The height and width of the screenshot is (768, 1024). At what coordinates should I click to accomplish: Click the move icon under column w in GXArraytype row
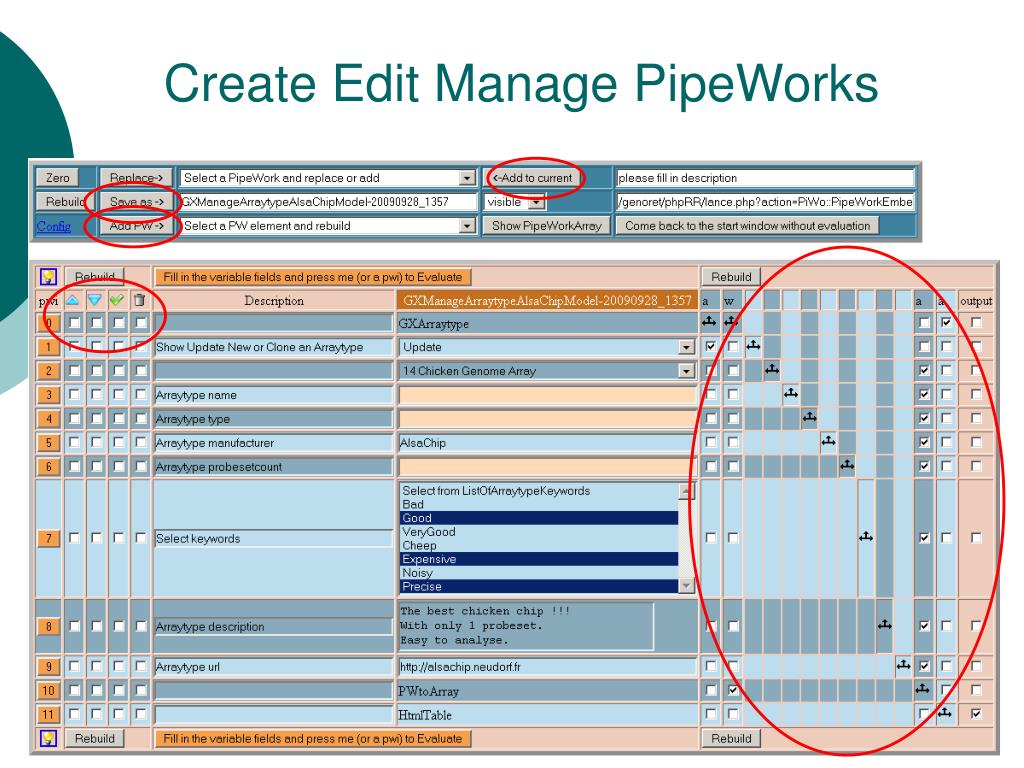[x=731, y=321]
